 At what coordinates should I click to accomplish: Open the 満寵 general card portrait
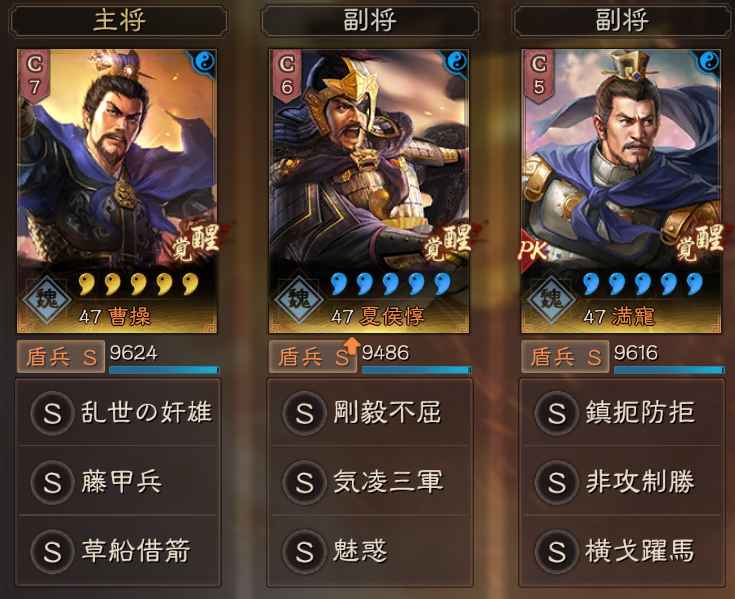tap(621, 191)
